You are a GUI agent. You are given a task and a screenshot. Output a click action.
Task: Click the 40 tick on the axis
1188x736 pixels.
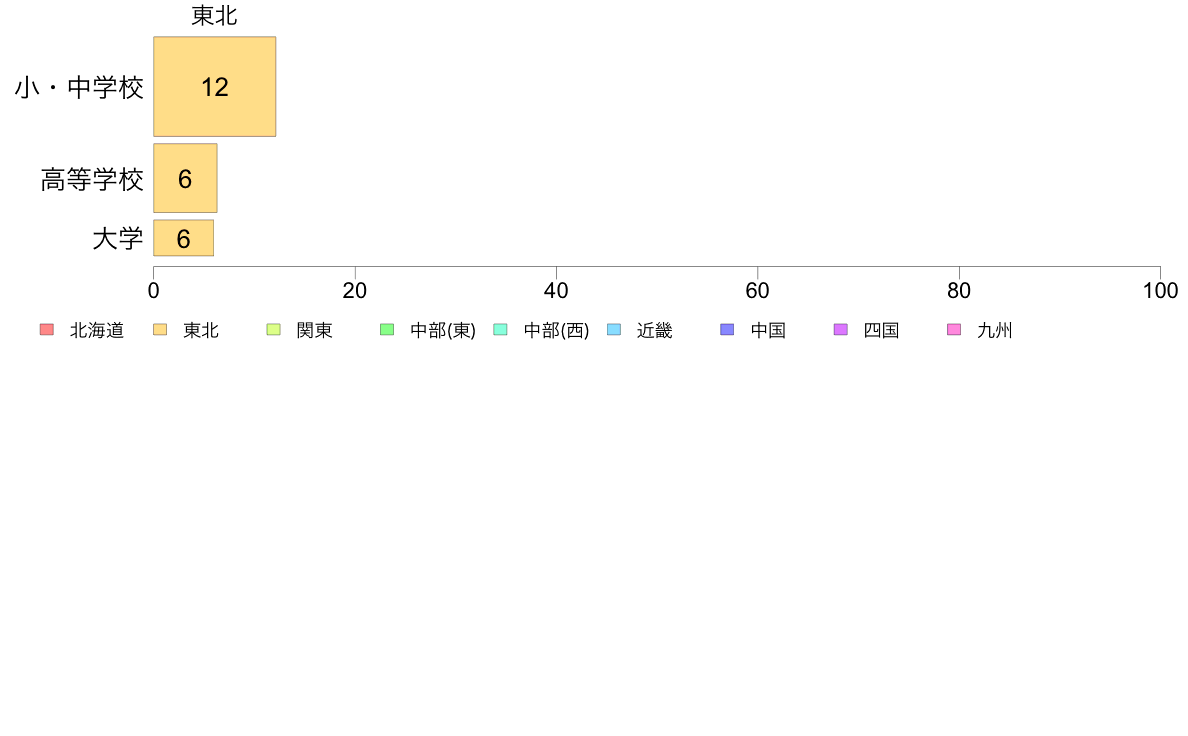[x=556, y=290]
